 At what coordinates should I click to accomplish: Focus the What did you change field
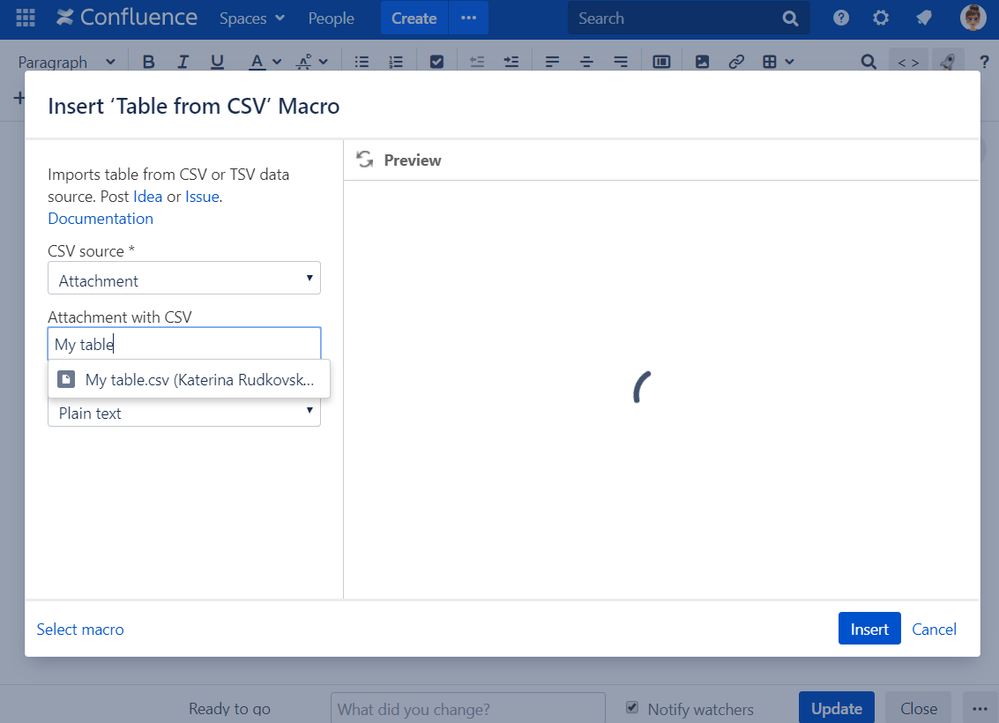coord(468,708)
